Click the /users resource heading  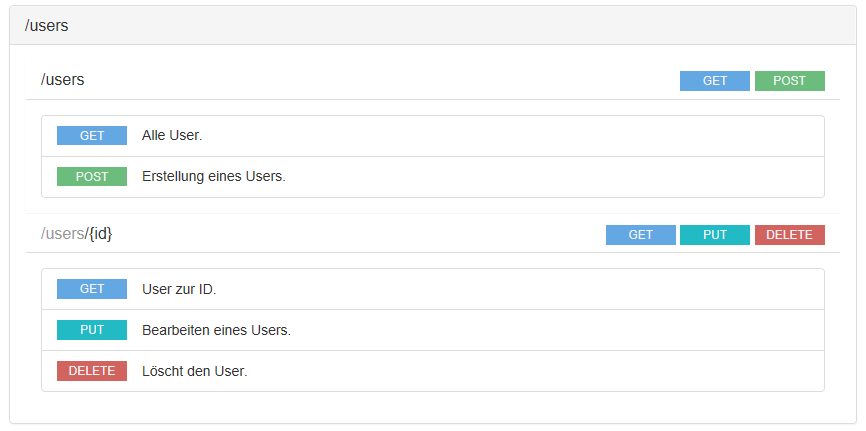63,80
